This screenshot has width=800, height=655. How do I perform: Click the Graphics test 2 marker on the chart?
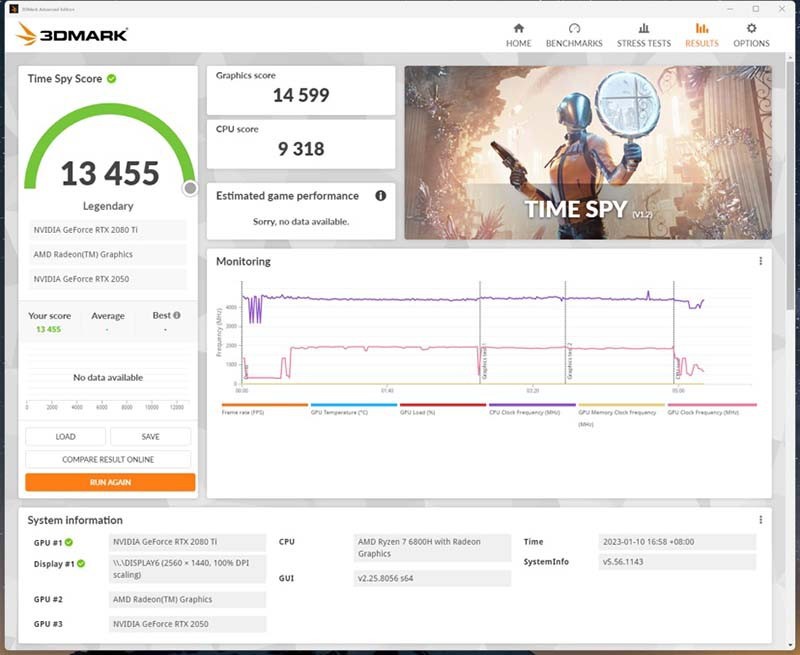pos(569,360)
